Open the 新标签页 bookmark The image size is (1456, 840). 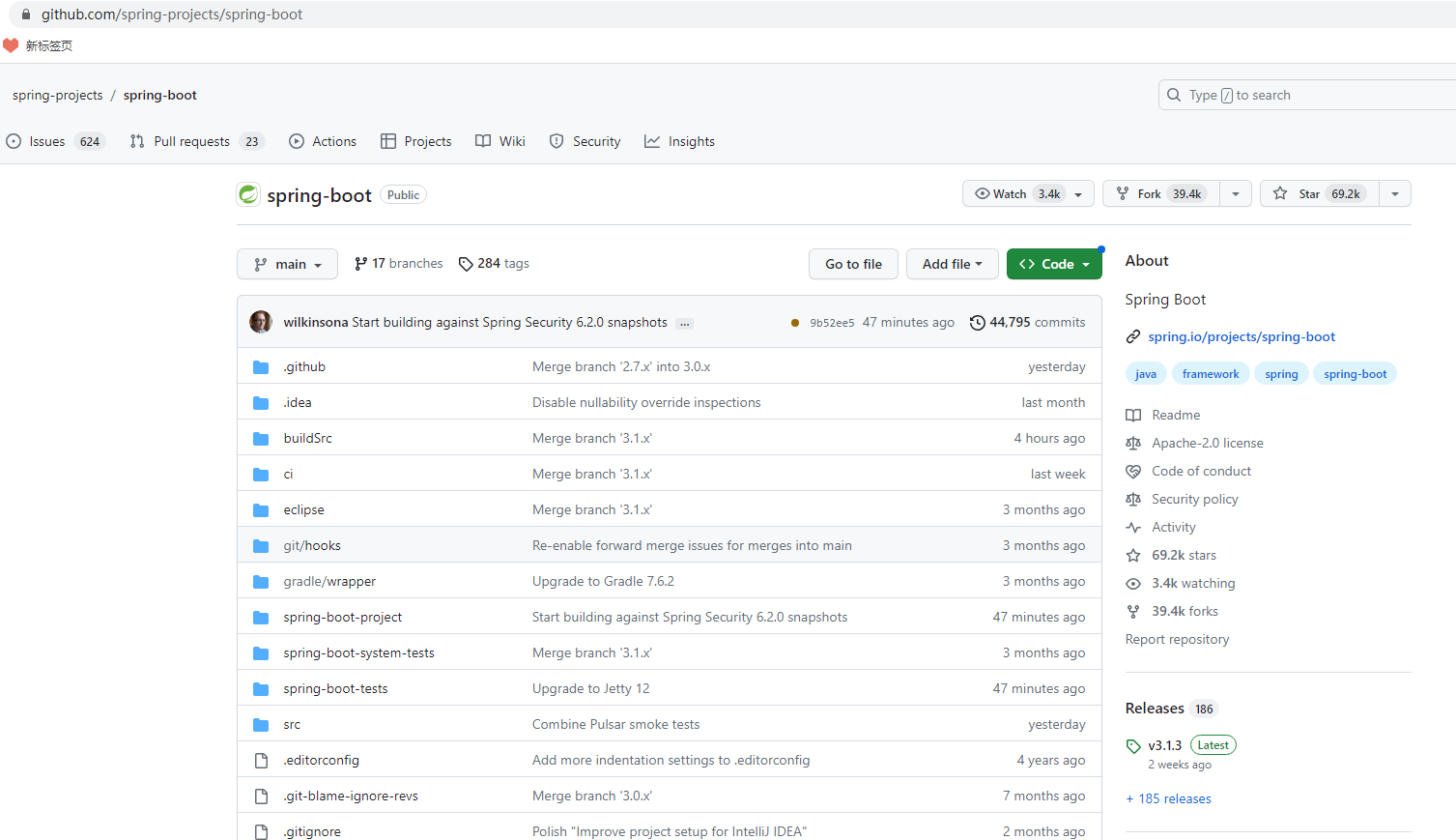(x=38, y=45)
